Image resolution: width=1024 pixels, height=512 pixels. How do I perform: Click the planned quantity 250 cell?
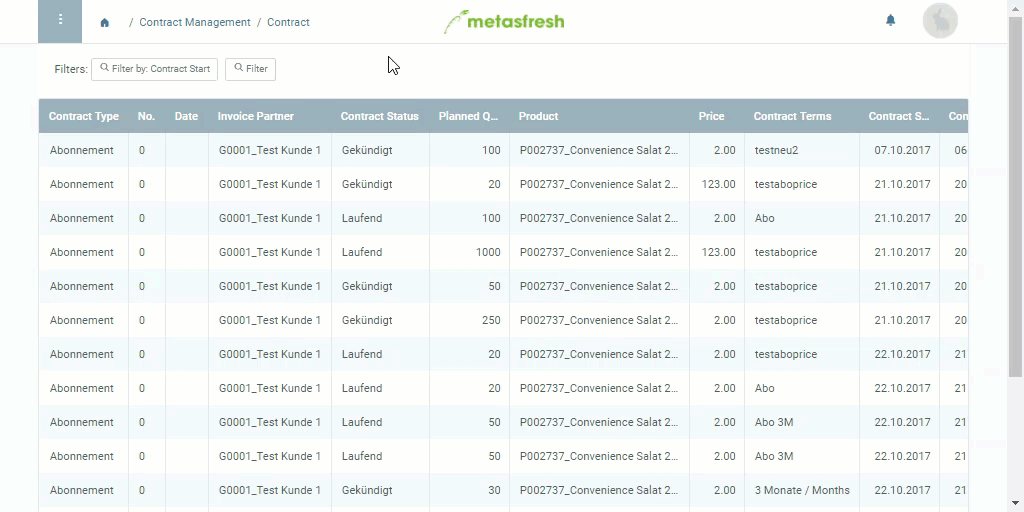pyautogui.click(x=469, y=320)
